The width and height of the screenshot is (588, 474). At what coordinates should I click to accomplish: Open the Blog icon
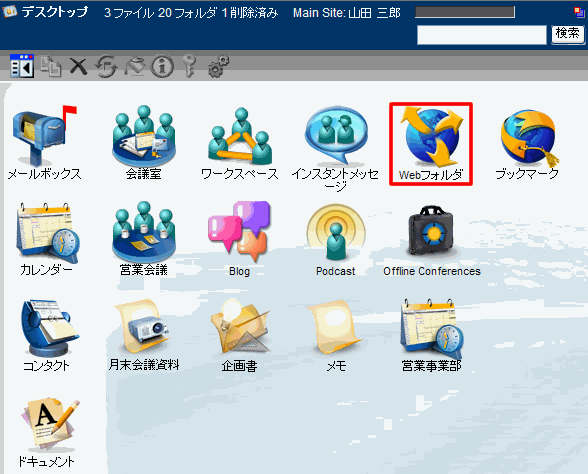[239, 231]
